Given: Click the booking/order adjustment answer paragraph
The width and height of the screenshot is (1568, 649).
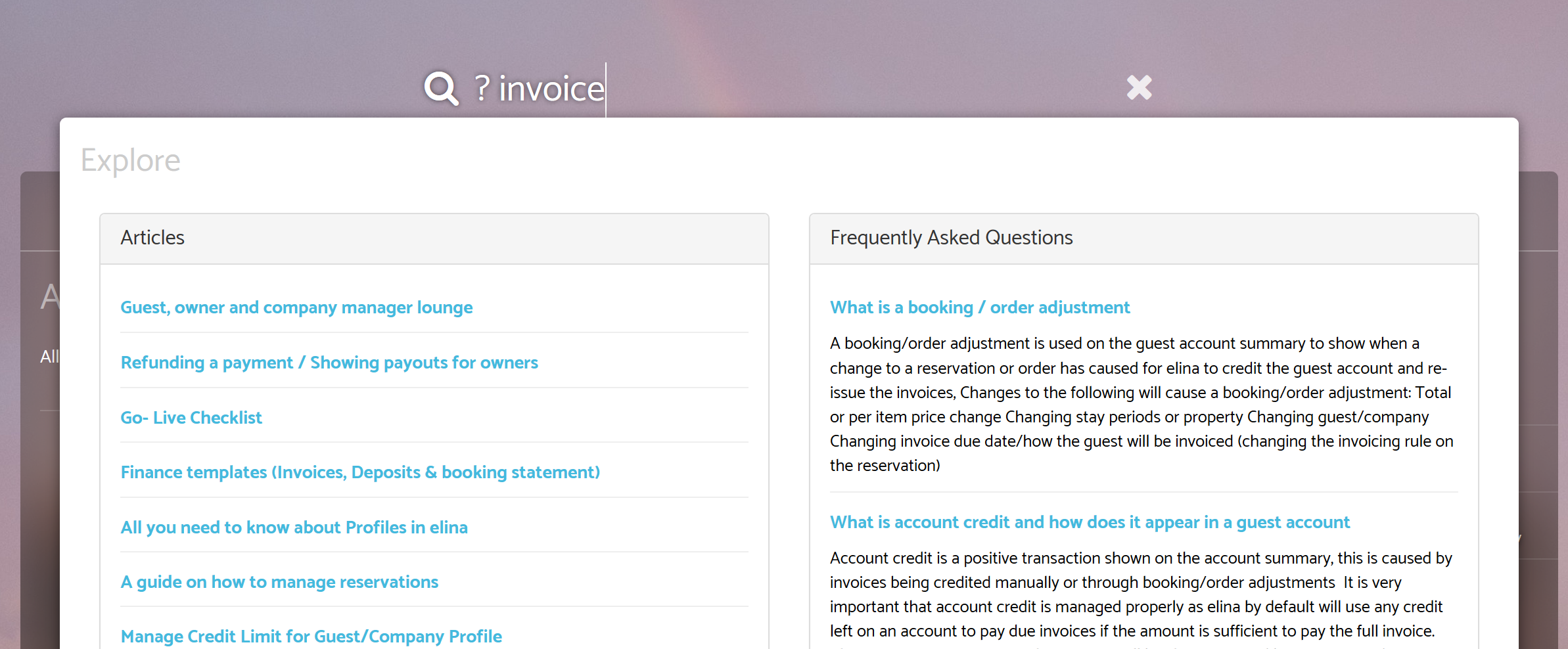Looking at the screenshot, I should [1142, 404].
